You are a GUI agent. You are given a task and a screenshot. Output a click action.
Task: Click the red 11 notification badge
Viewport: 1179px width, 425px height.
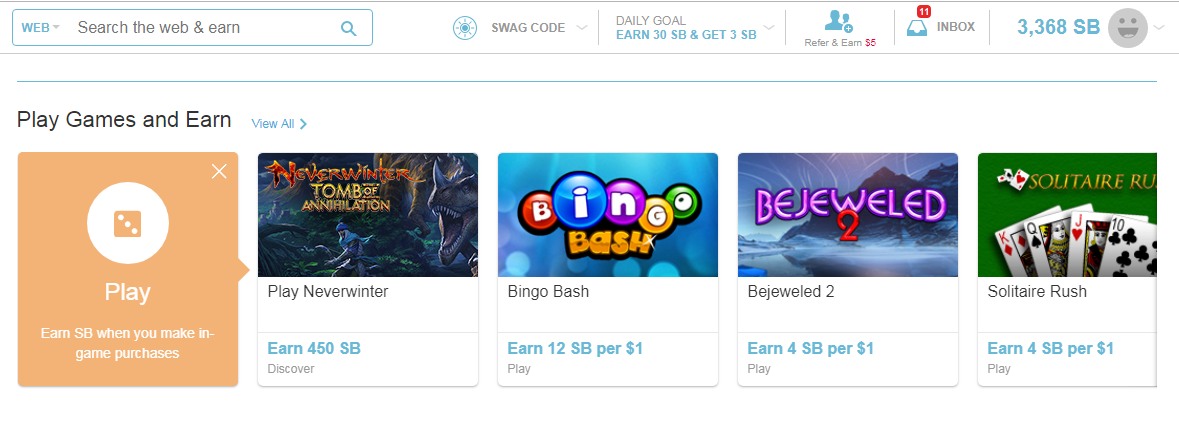coord(924,11)
